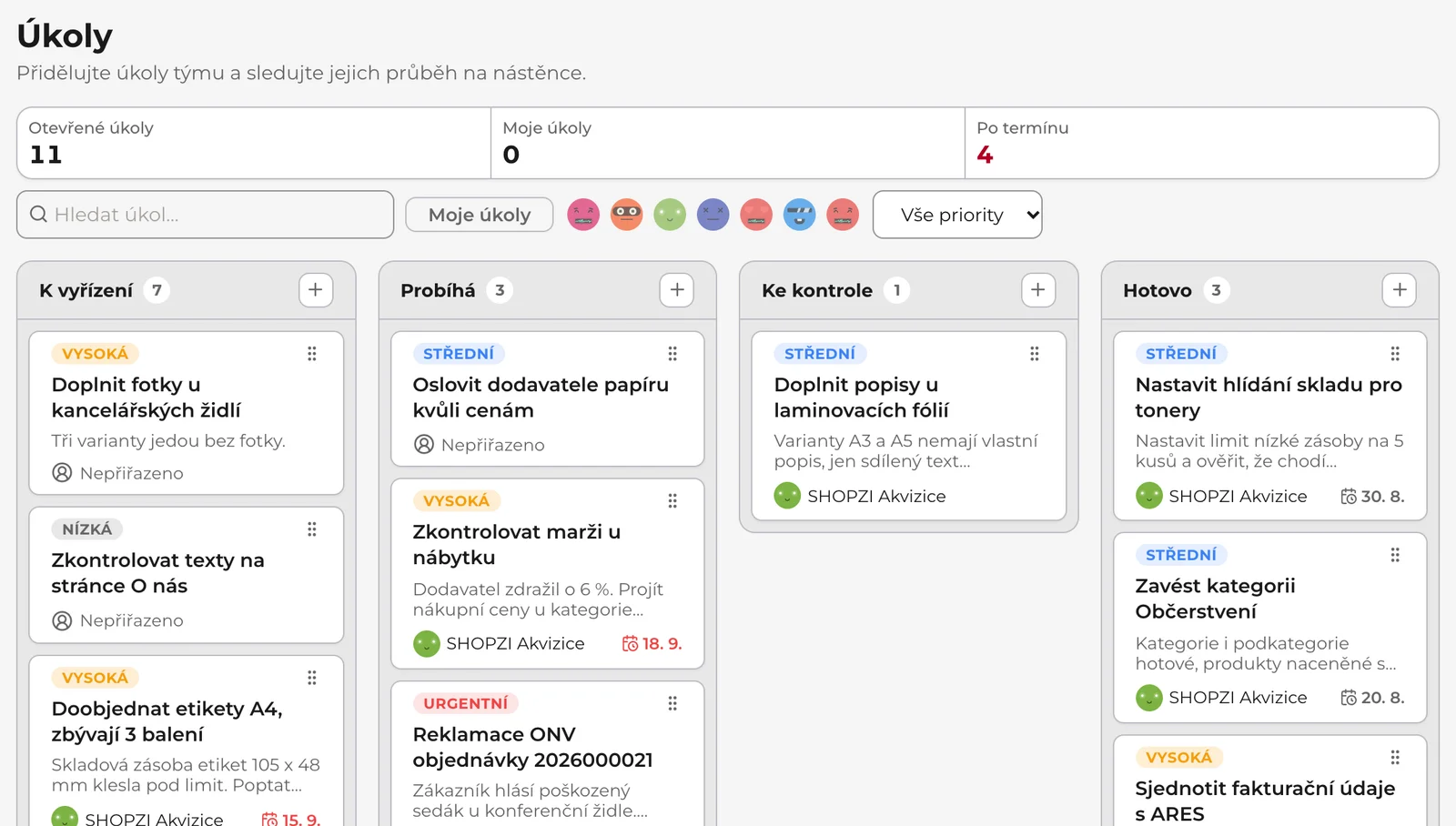Select the Po termínu stat tab
The height and width of the screenshot is (826, 1456).
tap(1201, 143)
